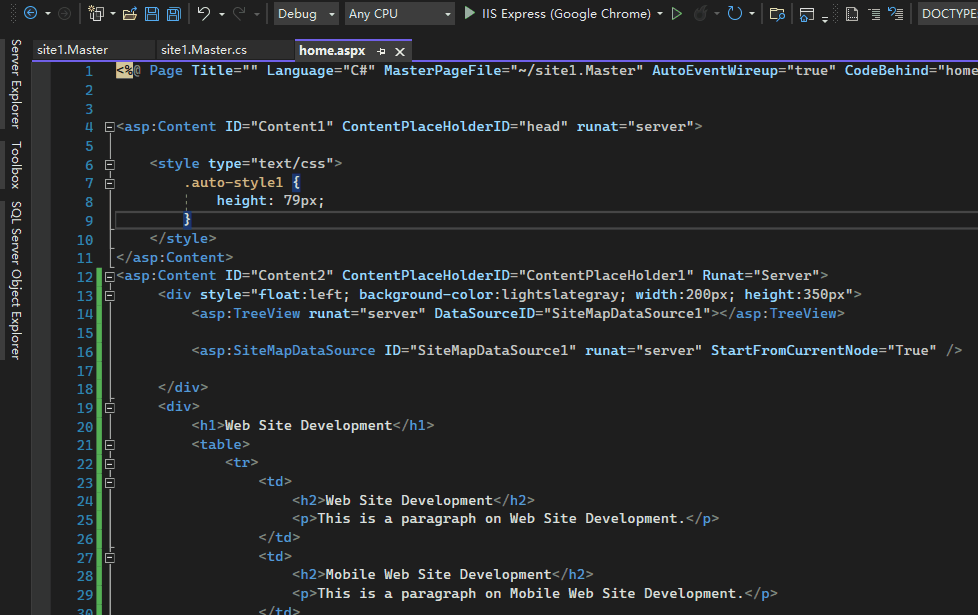Screen dimensions: 978x615
Task: Restart the application with the circular arrow
Action: (x=735, y=13)
